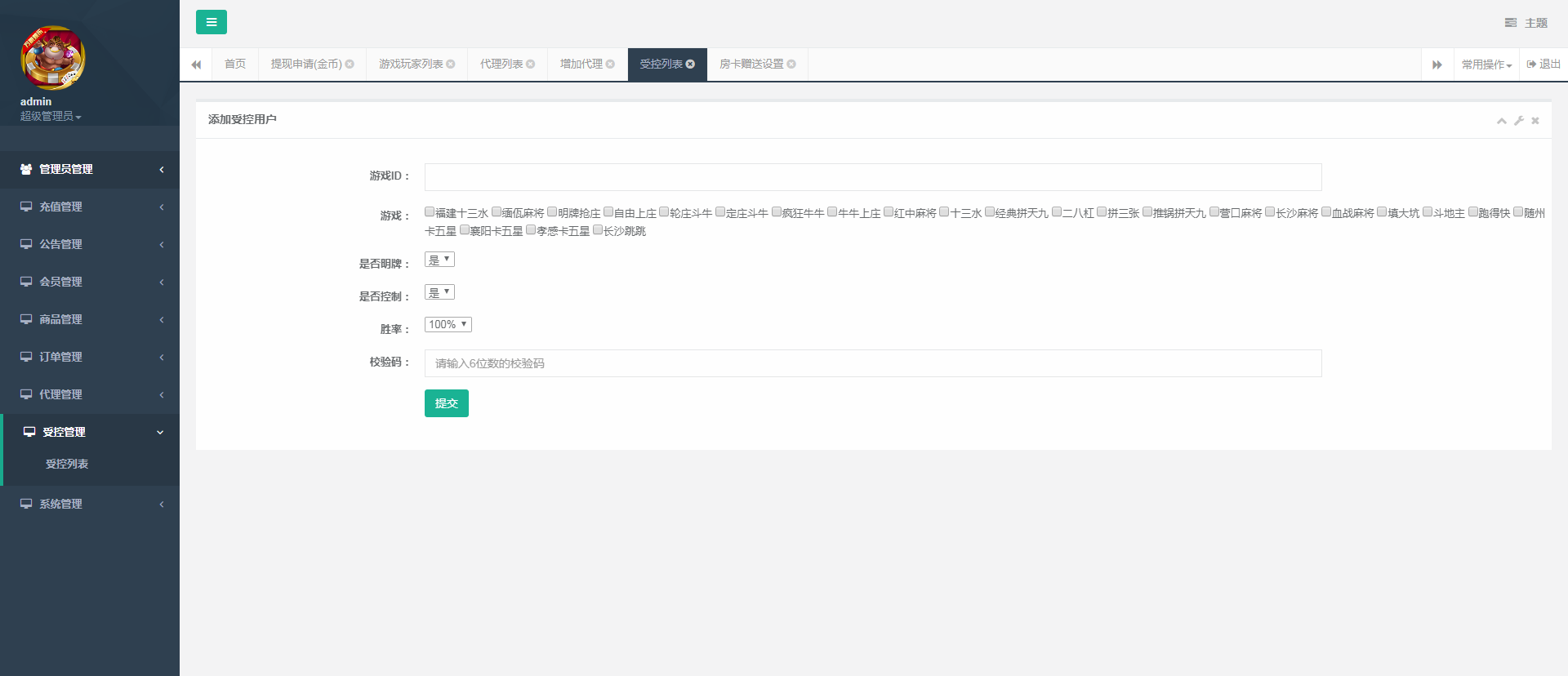The height and width of the screenshot is (676, 1568).
Task: Tick the 长沙跳跳 game checkbox
Action: [598, 230]
